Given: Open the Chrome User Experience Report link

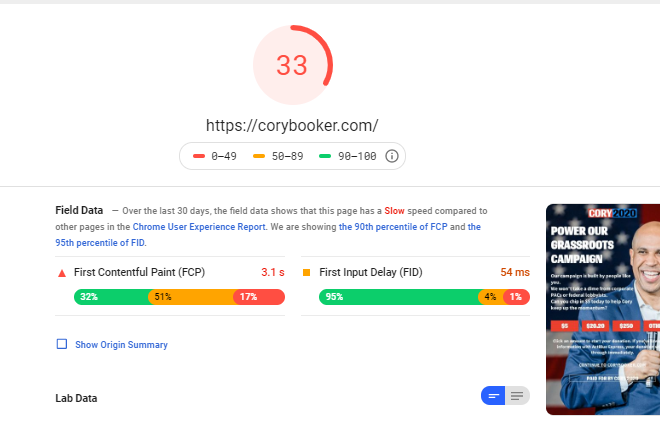Looking at the screenshot, I should coord(199,227).
